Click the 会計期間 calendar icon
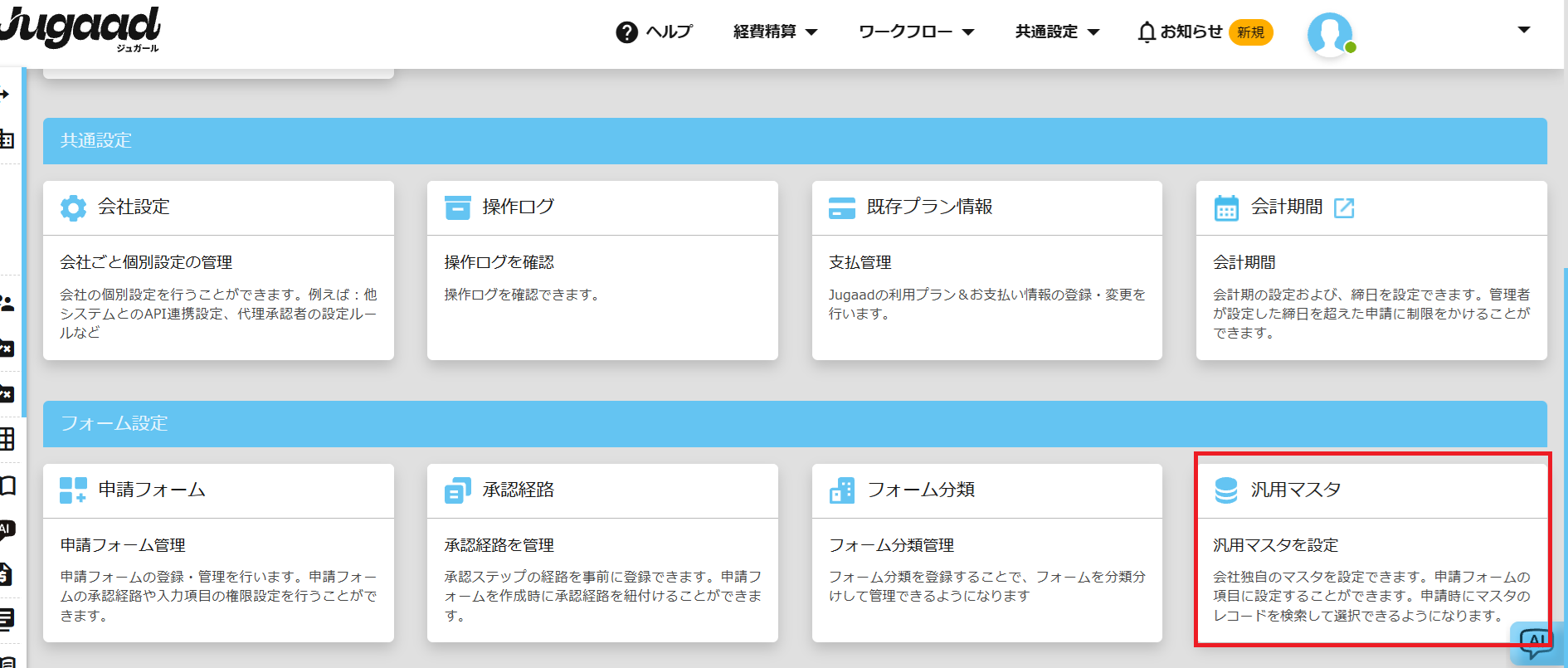The width and height of the screenshot is (1568, 668). tap(1225, 207)
